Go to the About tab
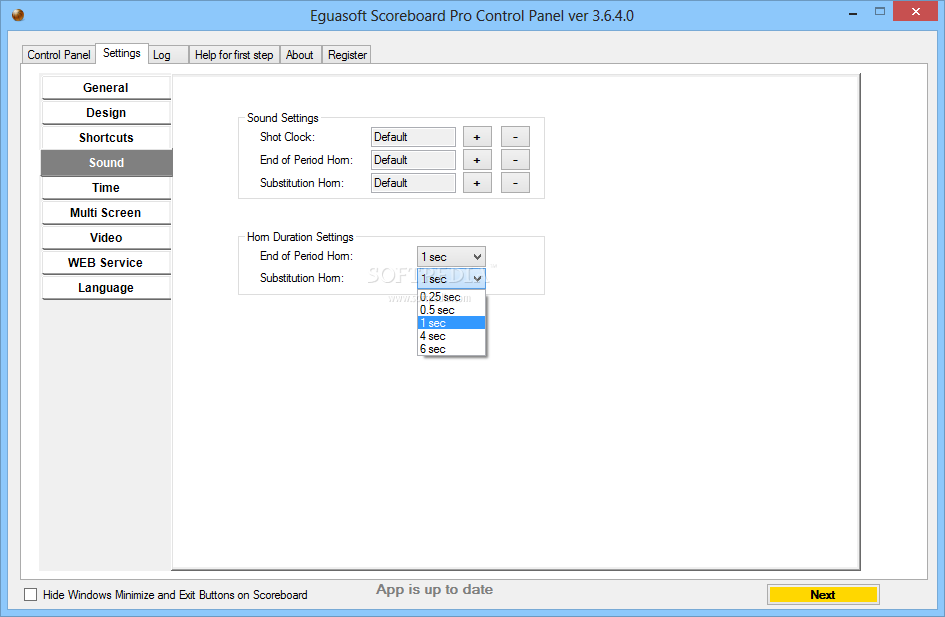945x617 pixels. pyautogui.click(x=300, y=55)
